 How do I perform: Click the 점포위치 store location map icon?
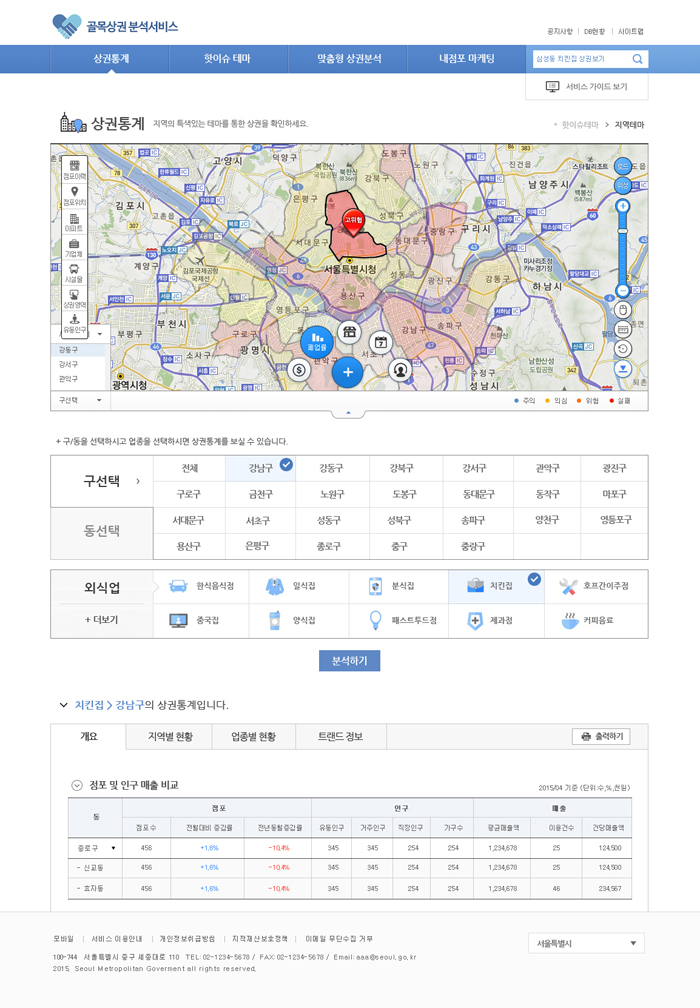[74, 195]
